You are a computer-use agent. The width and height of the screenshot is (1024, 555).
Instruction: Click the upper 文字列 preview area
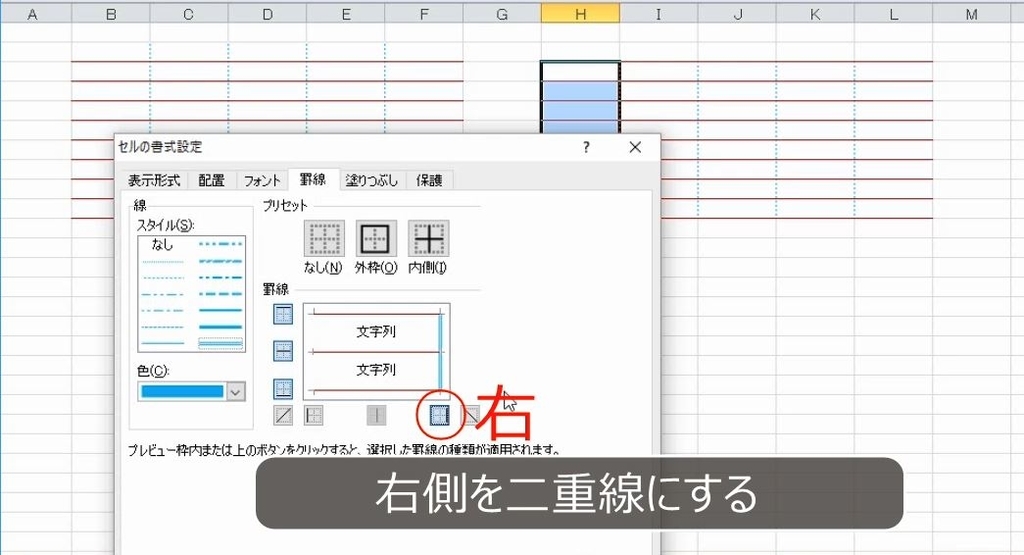[376, 332]
